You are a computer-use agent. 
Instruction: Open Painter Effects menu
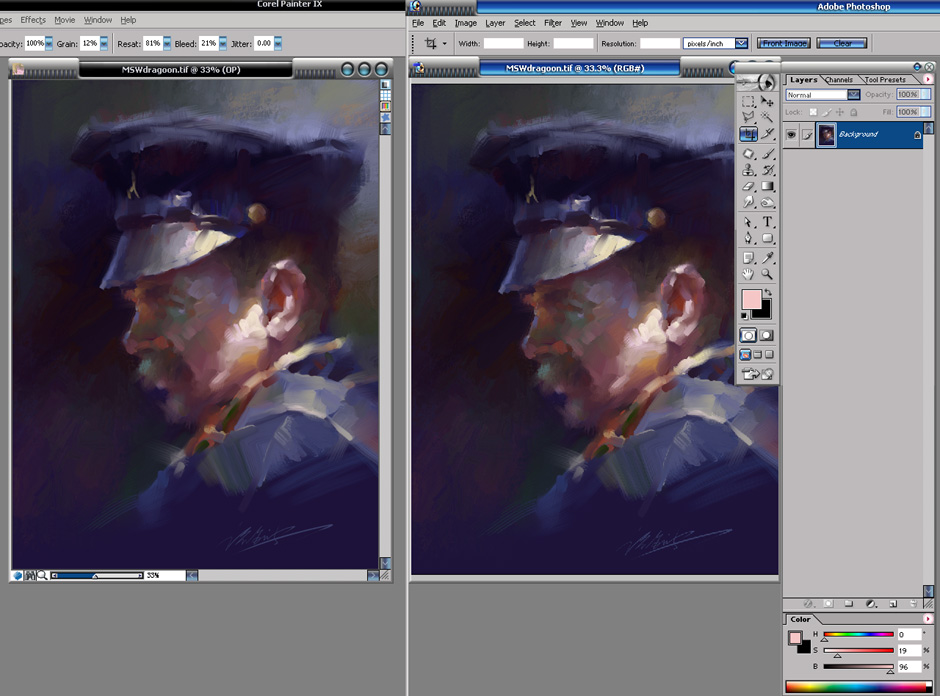click(33, 20)
